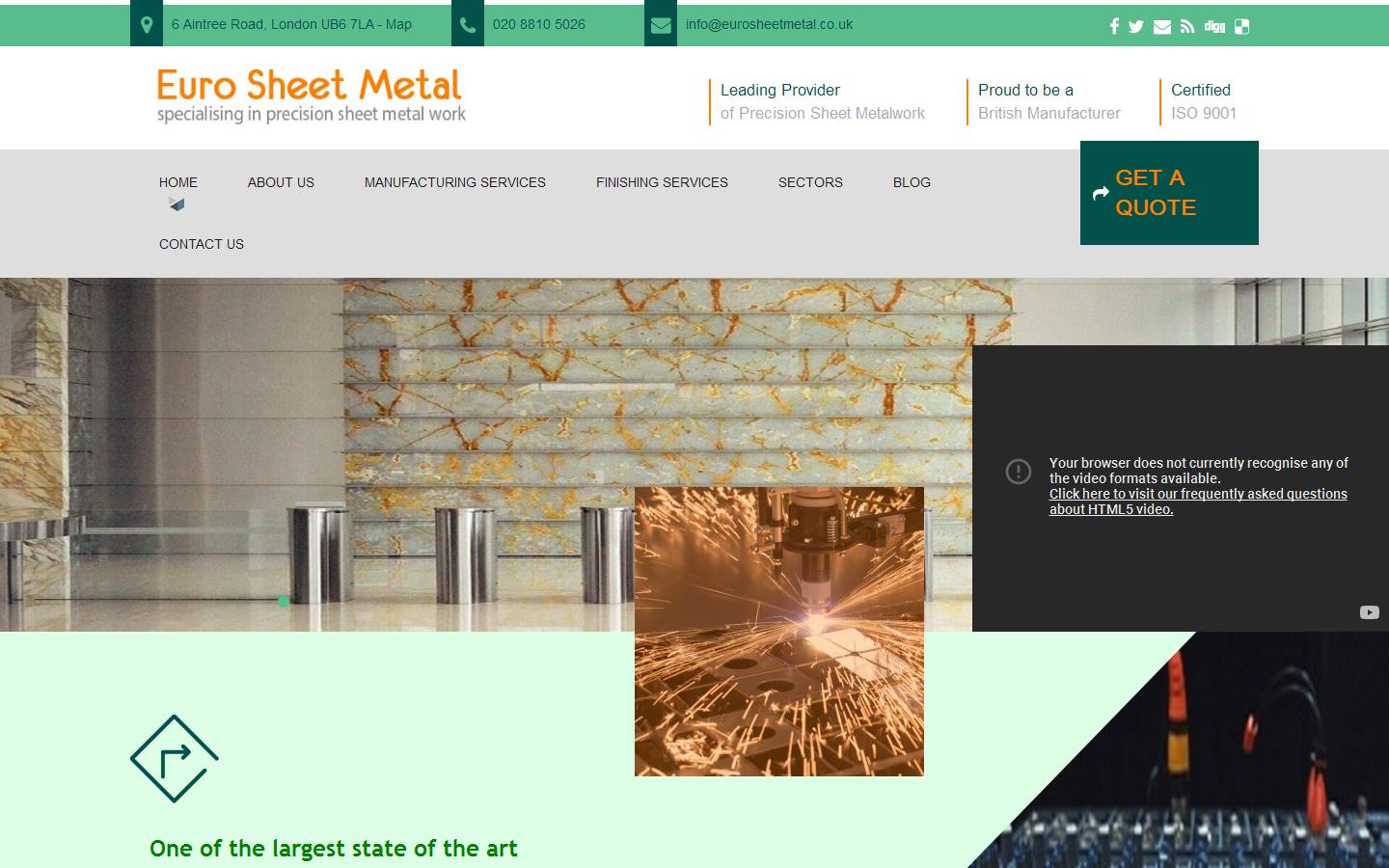
Task: Click 'Certified' ISO 9001 header text
Action: (1201, 90)
